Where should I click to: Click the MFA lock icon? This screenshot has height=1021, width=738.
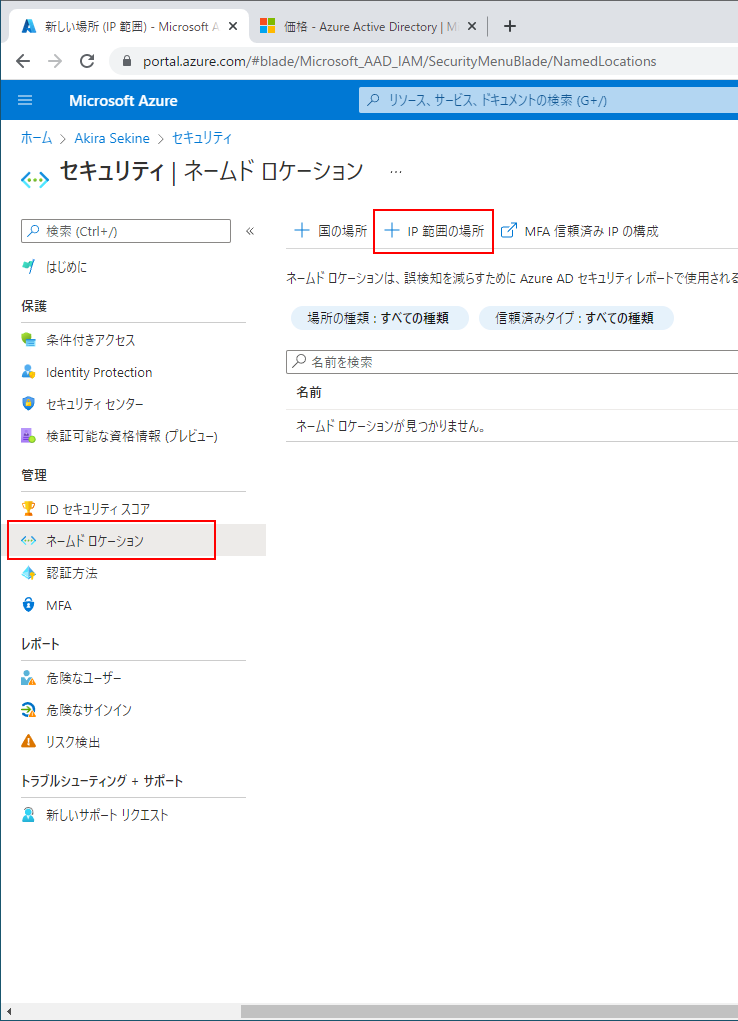(28, 604)
